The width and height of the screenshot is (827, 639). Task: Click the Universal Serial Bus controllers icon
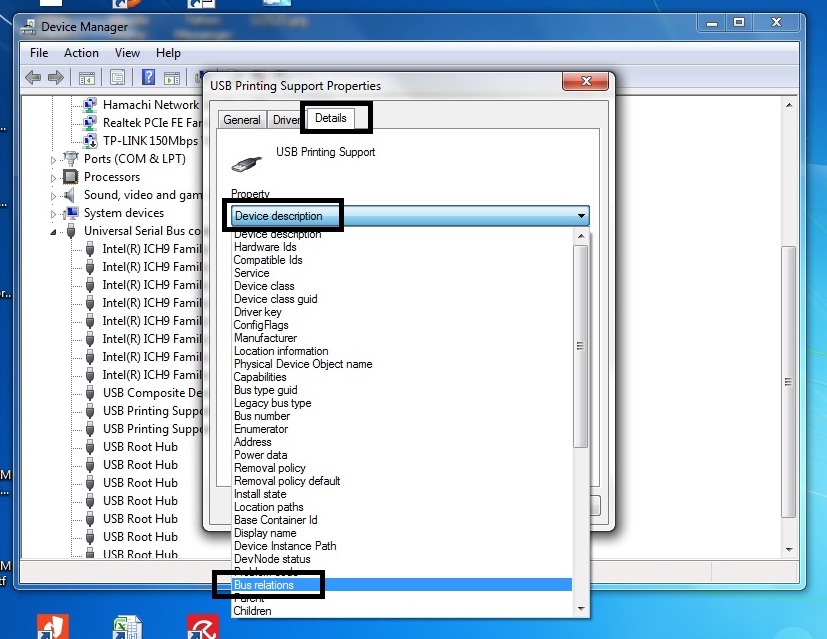71,231
